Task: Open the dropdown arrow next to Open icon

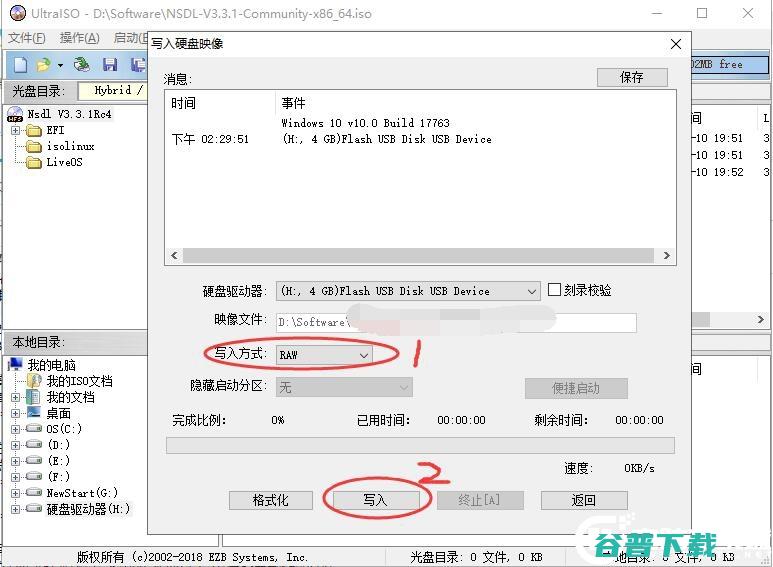Action: (60, 65)
